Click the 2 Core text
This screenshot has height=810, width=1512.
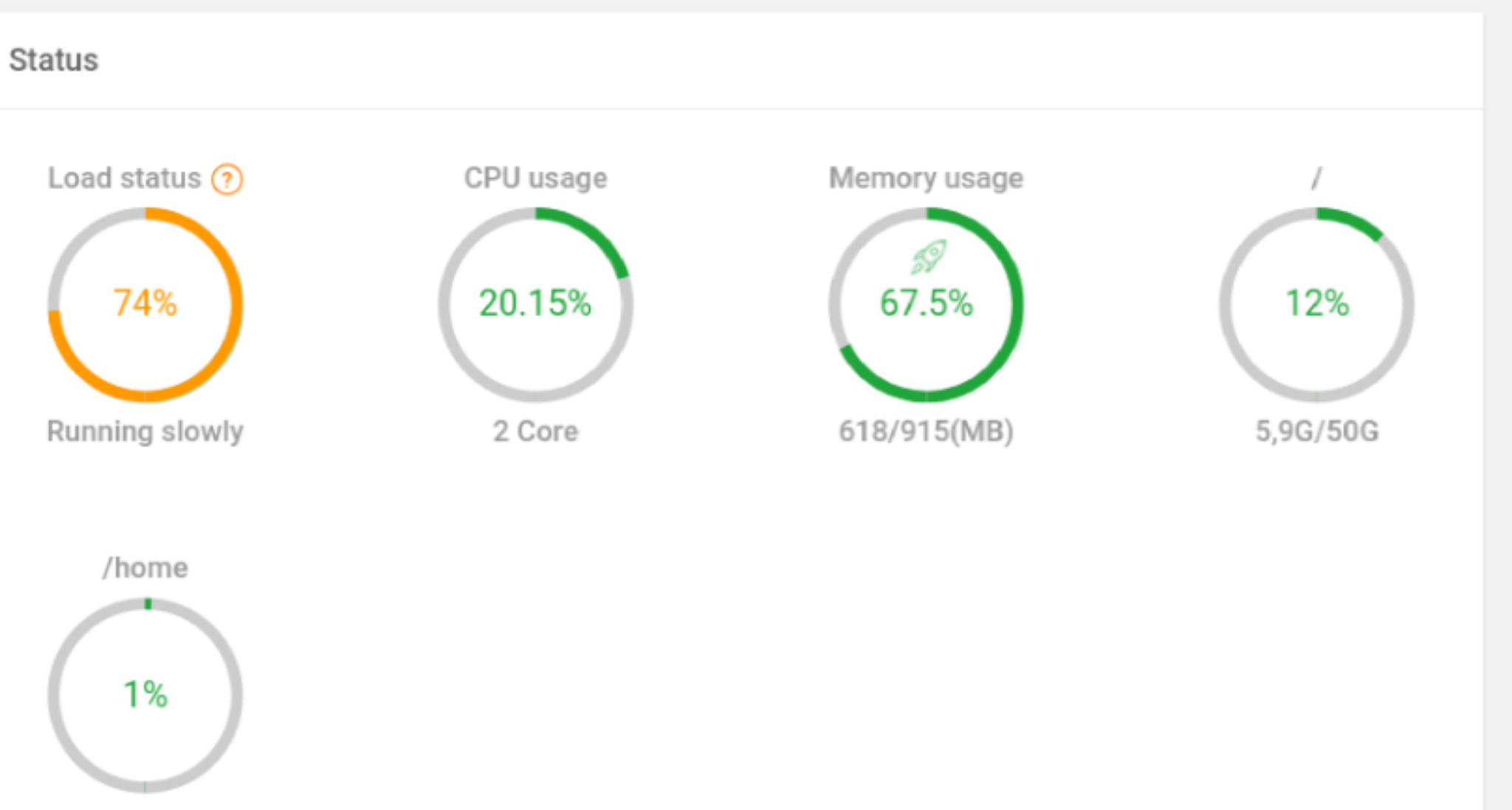tap(535, 431)
